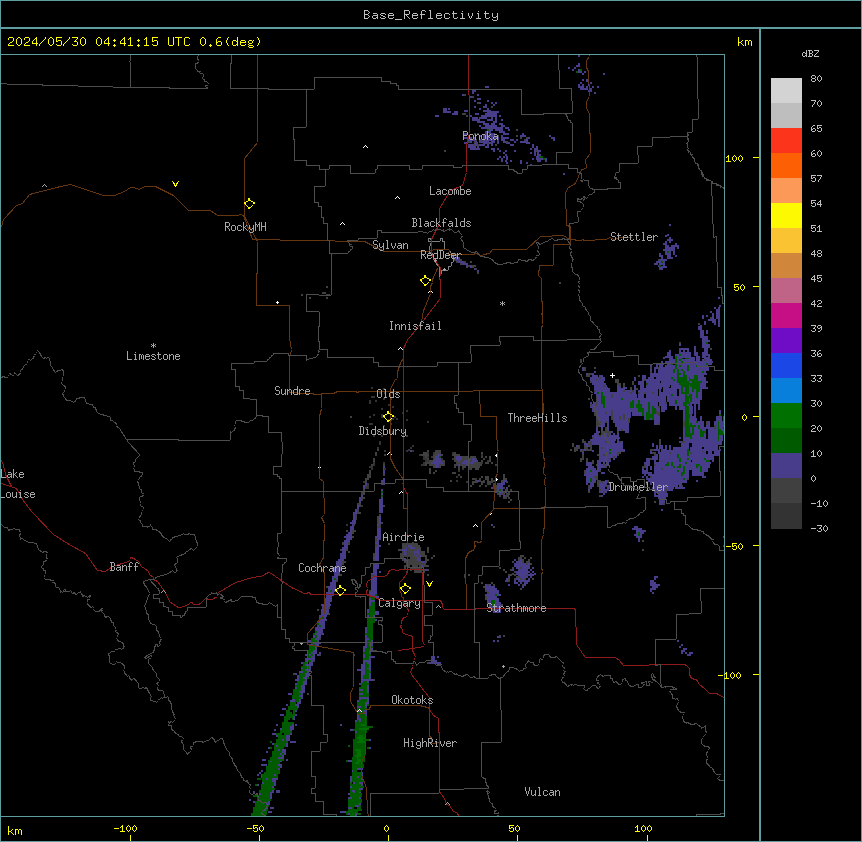Select the yellow V marker northwest of RockyMH
This screenshot has height=842, width=862.
(x=175, y=184)
